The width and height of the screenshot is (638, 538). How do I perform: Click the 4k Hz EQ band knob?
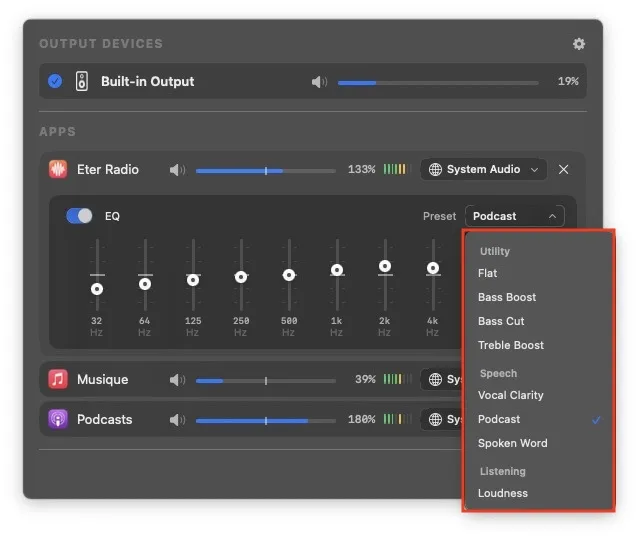tap(433, 268)
